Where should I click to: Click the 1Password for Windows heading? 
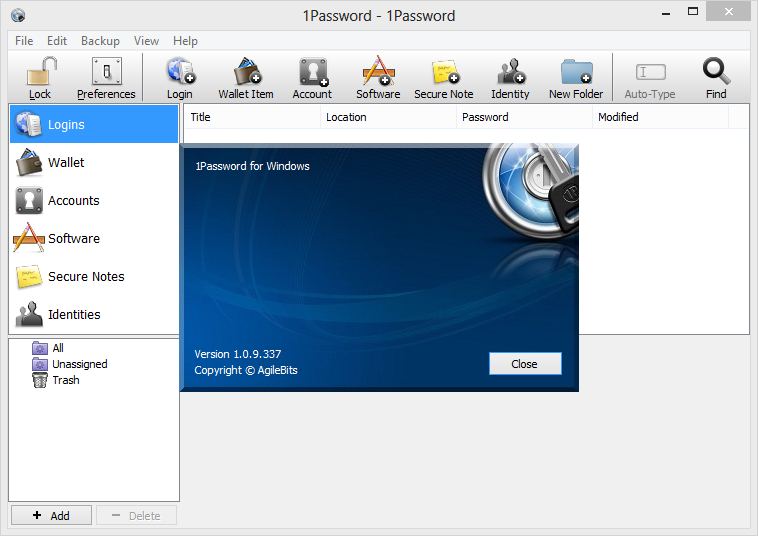(x=252, y=166)
